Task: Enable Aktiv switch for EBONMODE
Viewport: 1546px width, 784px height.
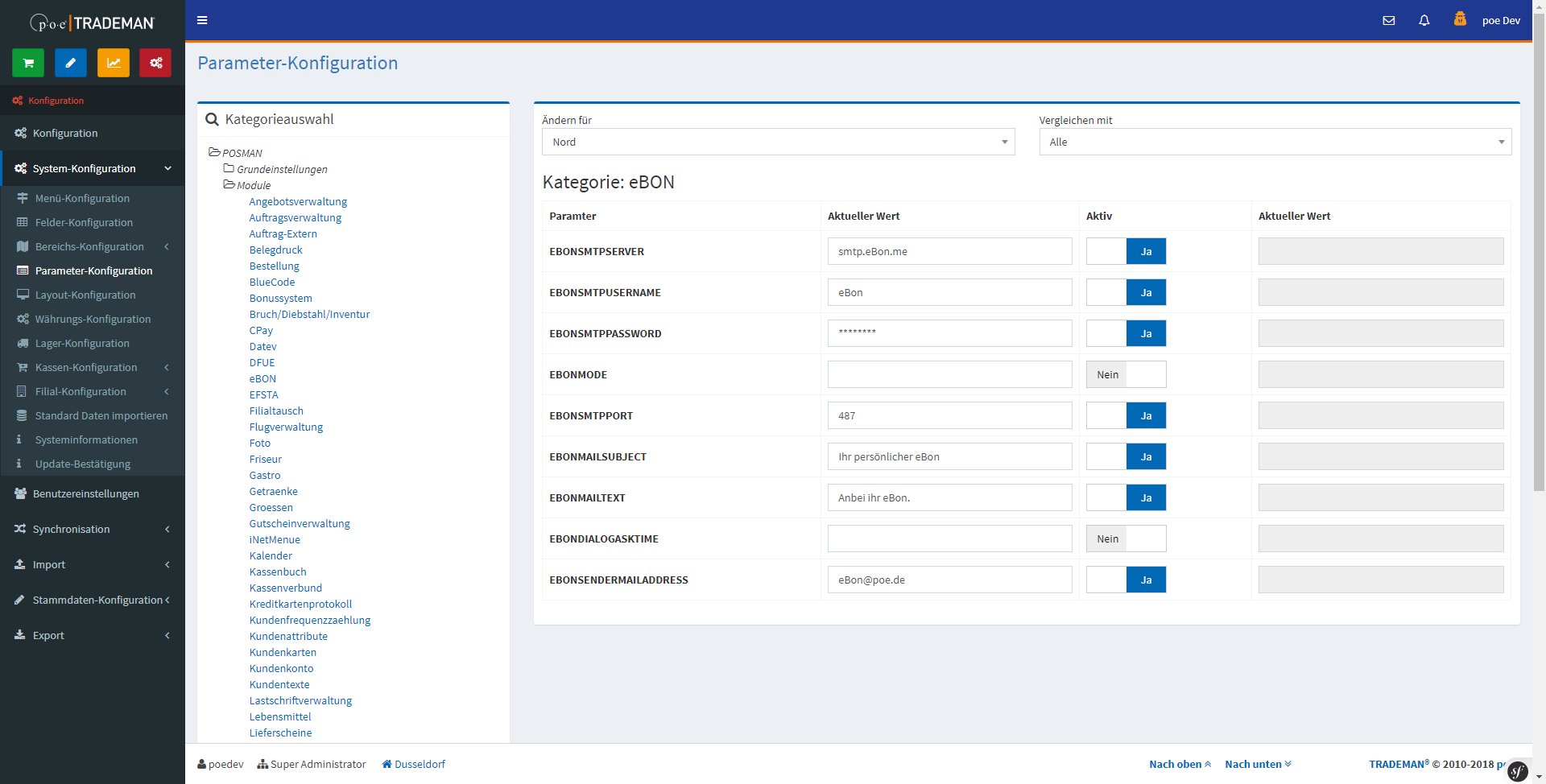Action: (x=1126, y=374)
